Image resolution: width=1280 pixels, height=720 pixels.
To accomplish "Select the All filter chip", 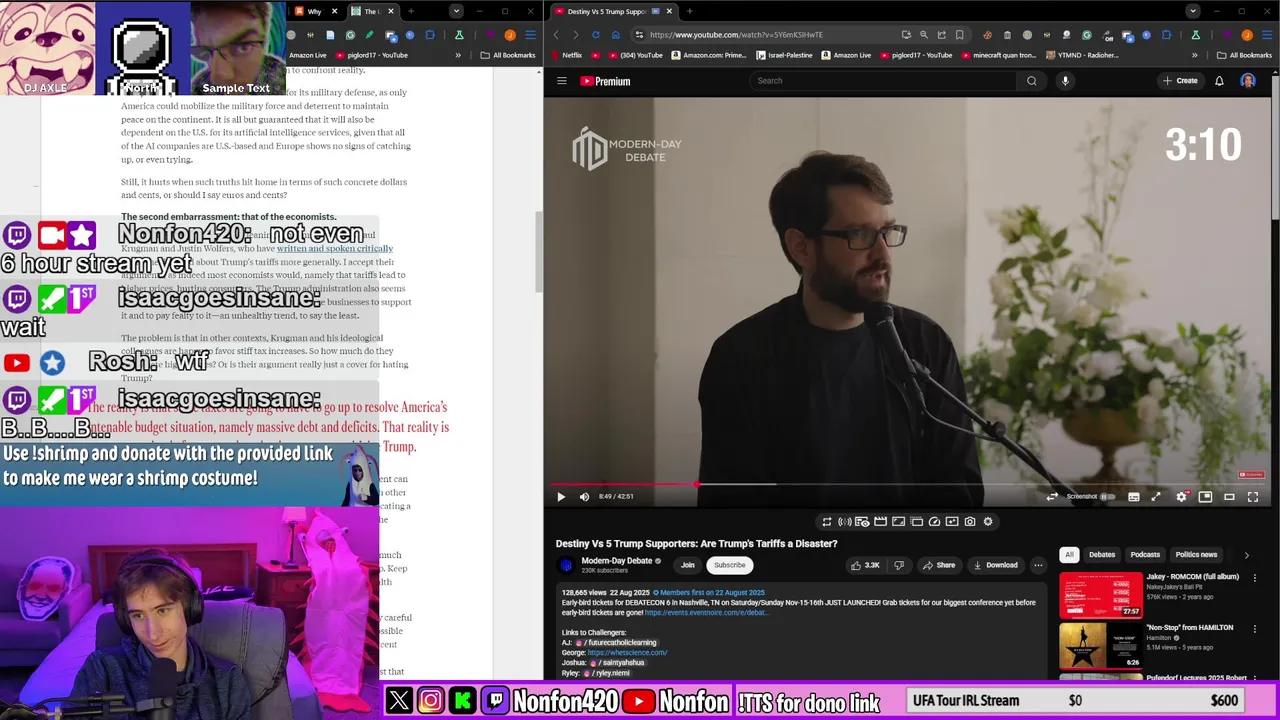I will click(x=1069, y=555).
